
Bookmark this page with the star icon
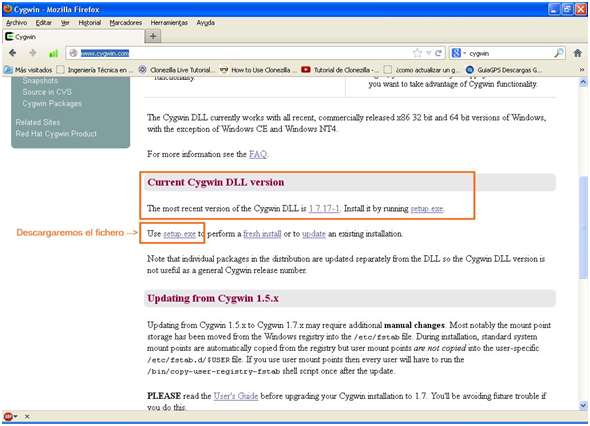(x=417, y=53)
